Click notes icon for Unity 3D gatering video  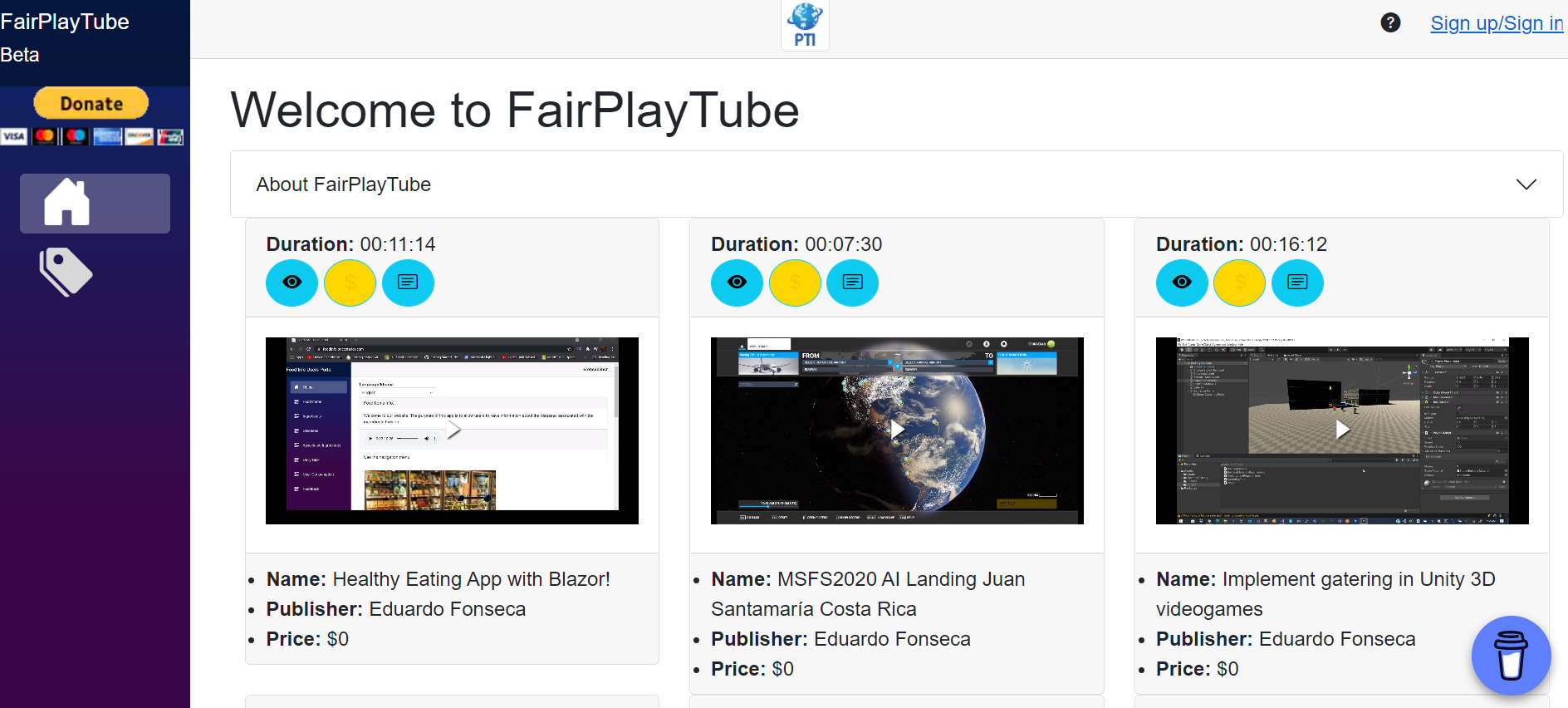coord(1298,283)
